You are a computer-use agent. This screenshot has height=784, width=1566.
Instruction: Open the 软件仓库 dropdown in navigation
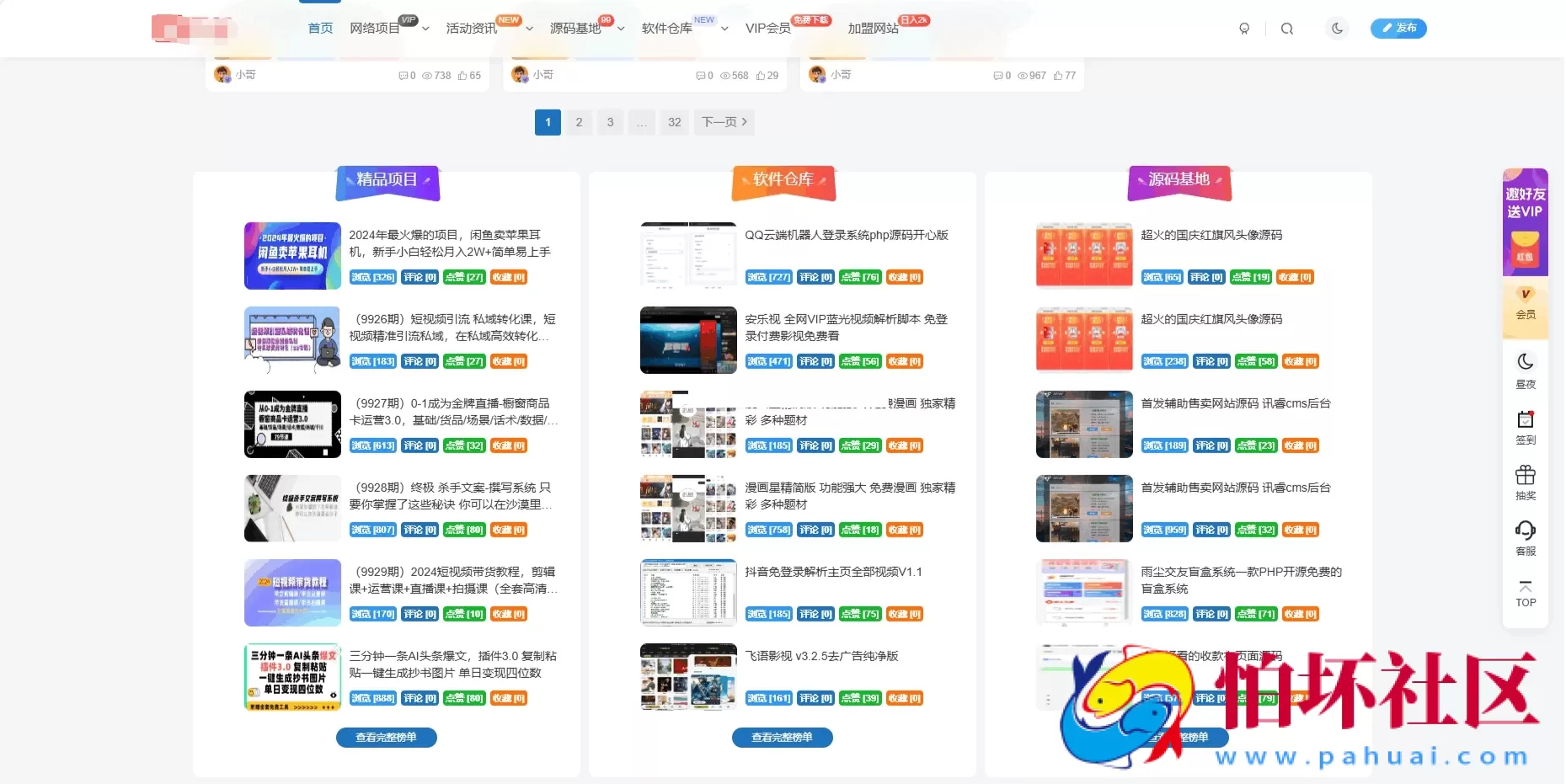pyautogui.click(x=724, y=28)
